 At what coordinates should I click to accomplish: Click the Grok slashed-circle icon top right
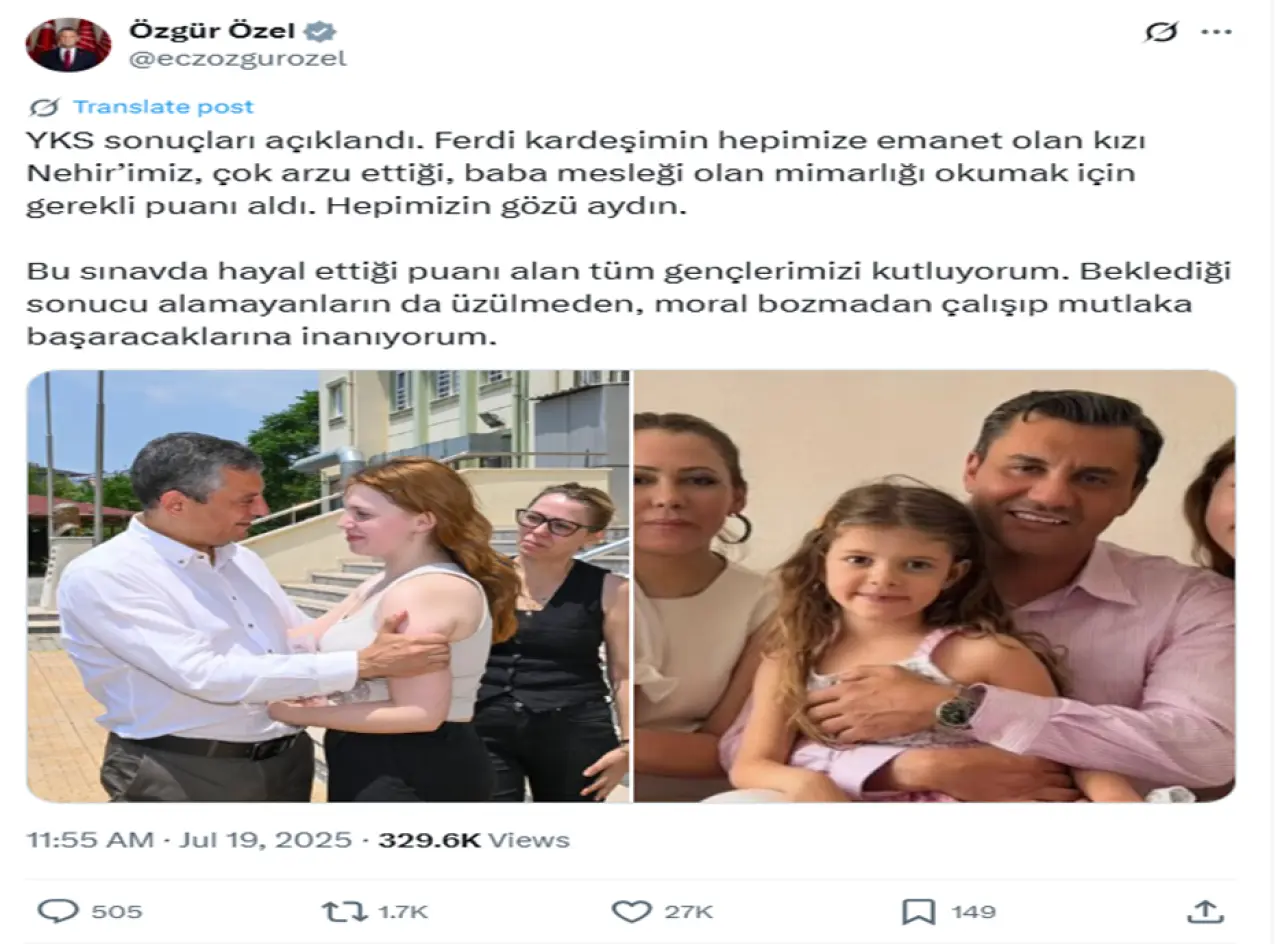[x=1161, y=32]
